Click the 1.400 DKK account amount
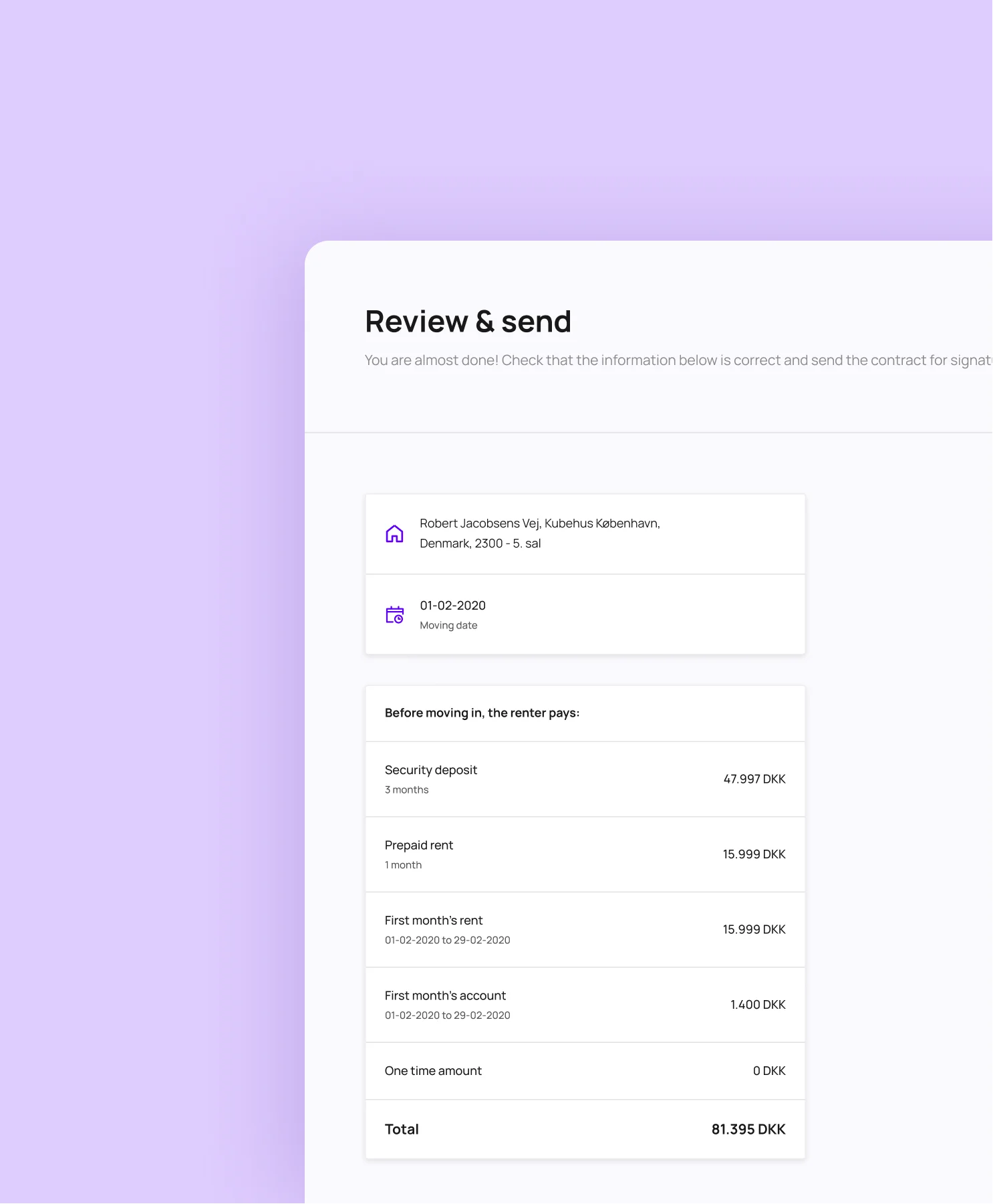 (x=757, y=1004)
